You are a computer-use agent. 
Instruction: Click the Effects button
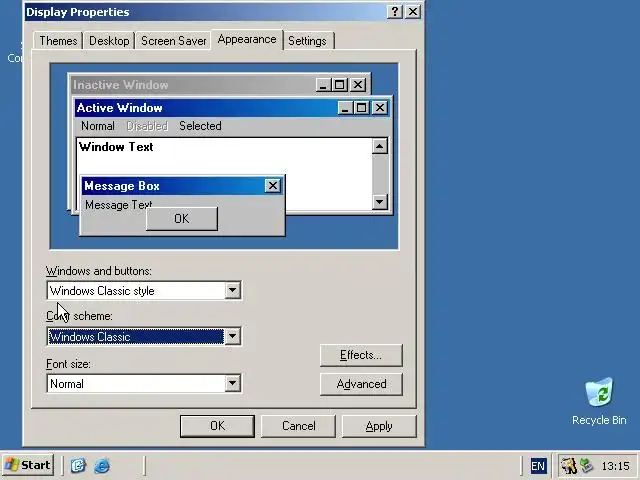[361, 355]
